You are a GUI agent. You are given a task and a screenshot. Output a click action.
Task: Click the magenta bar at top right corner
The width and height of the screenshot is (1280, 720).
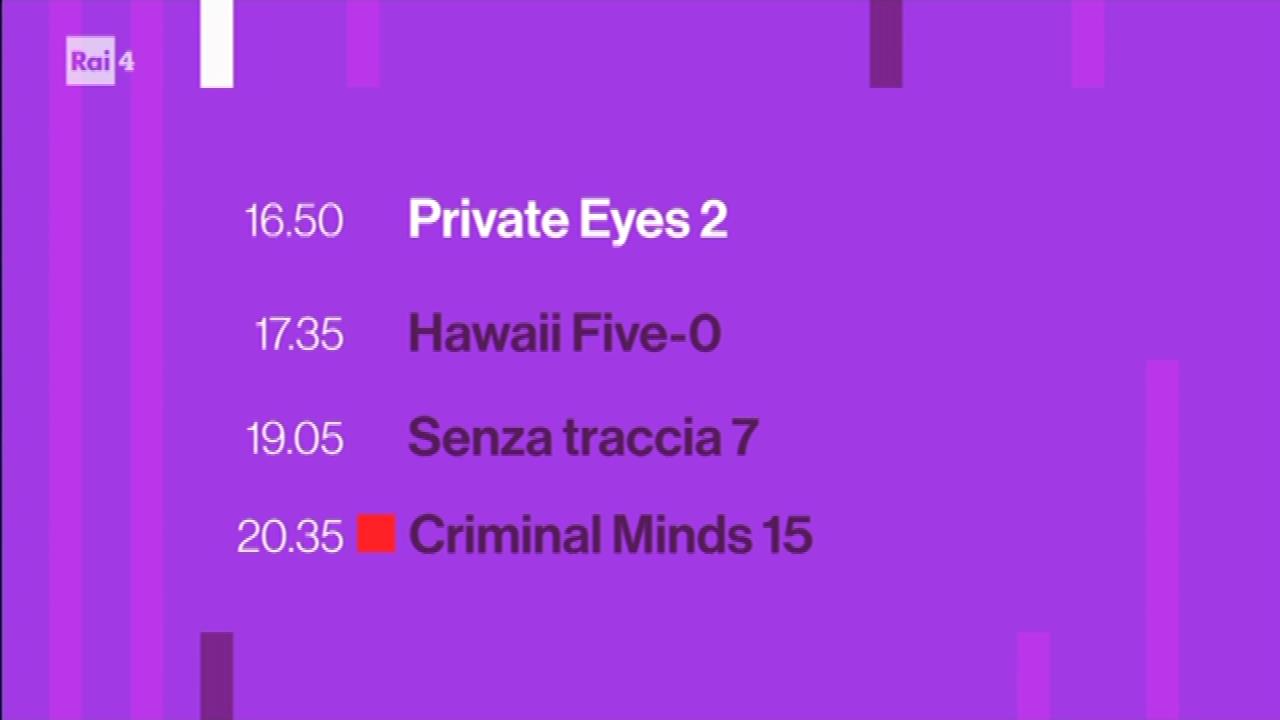pyautogui.click(x=1088, y=44)
